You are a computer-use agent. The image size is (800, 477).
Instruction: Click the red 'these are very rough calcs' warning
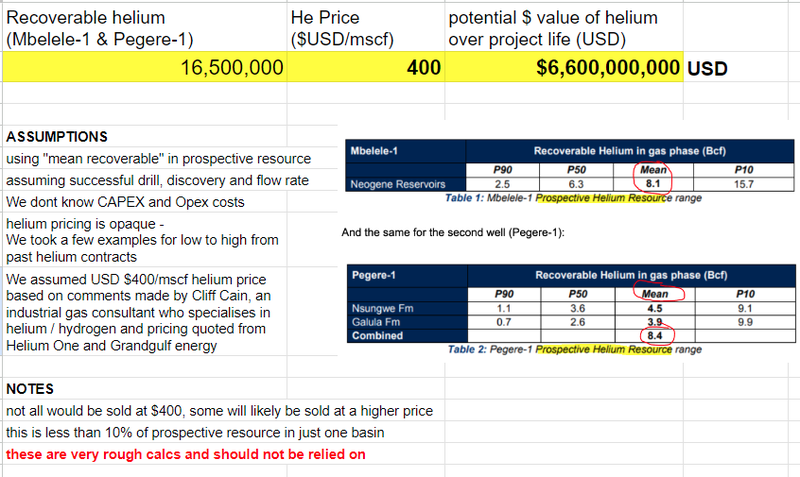[186, 454]
